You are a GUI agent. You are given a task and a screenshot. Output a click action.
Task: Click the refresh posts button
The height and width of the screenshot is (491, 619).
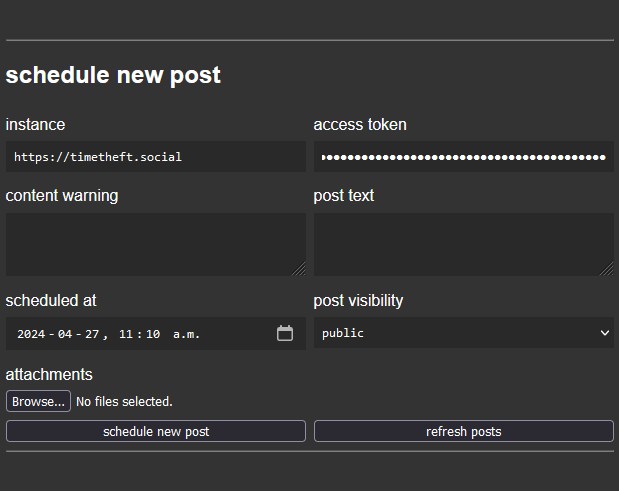(463, 432)
